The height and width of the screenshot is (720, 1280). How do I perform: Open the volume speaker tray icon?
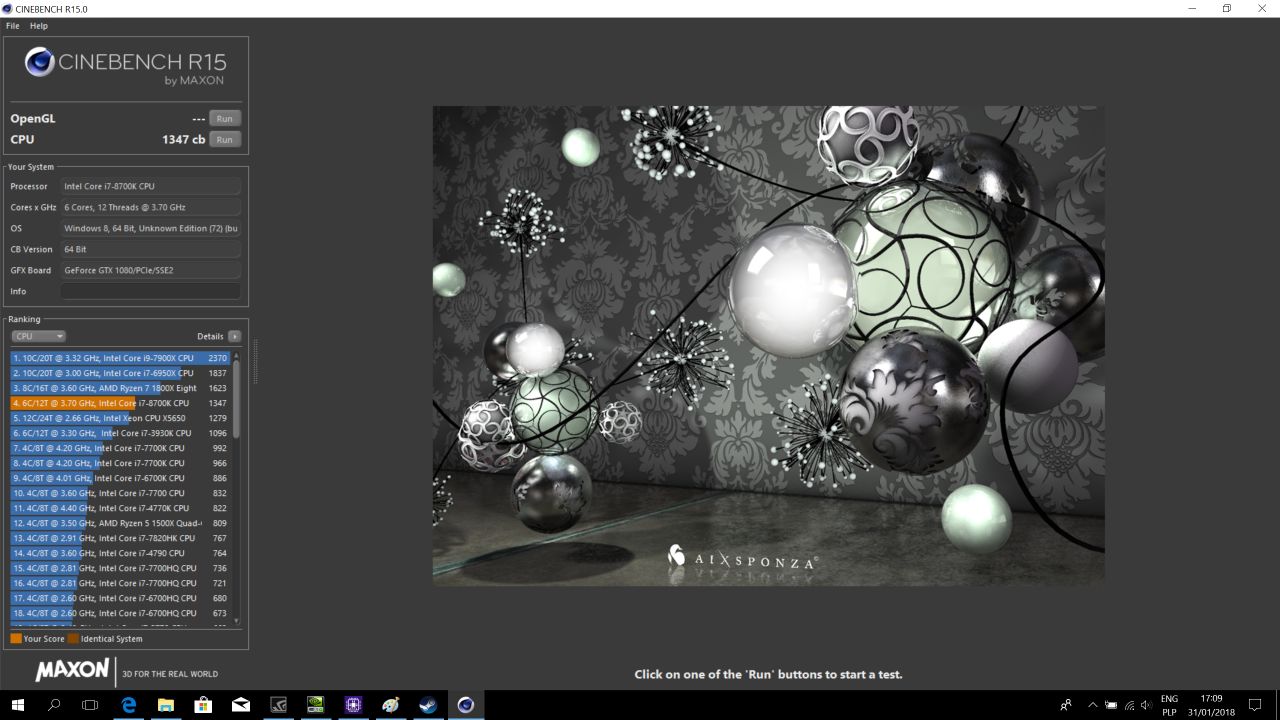point(1146,705)
